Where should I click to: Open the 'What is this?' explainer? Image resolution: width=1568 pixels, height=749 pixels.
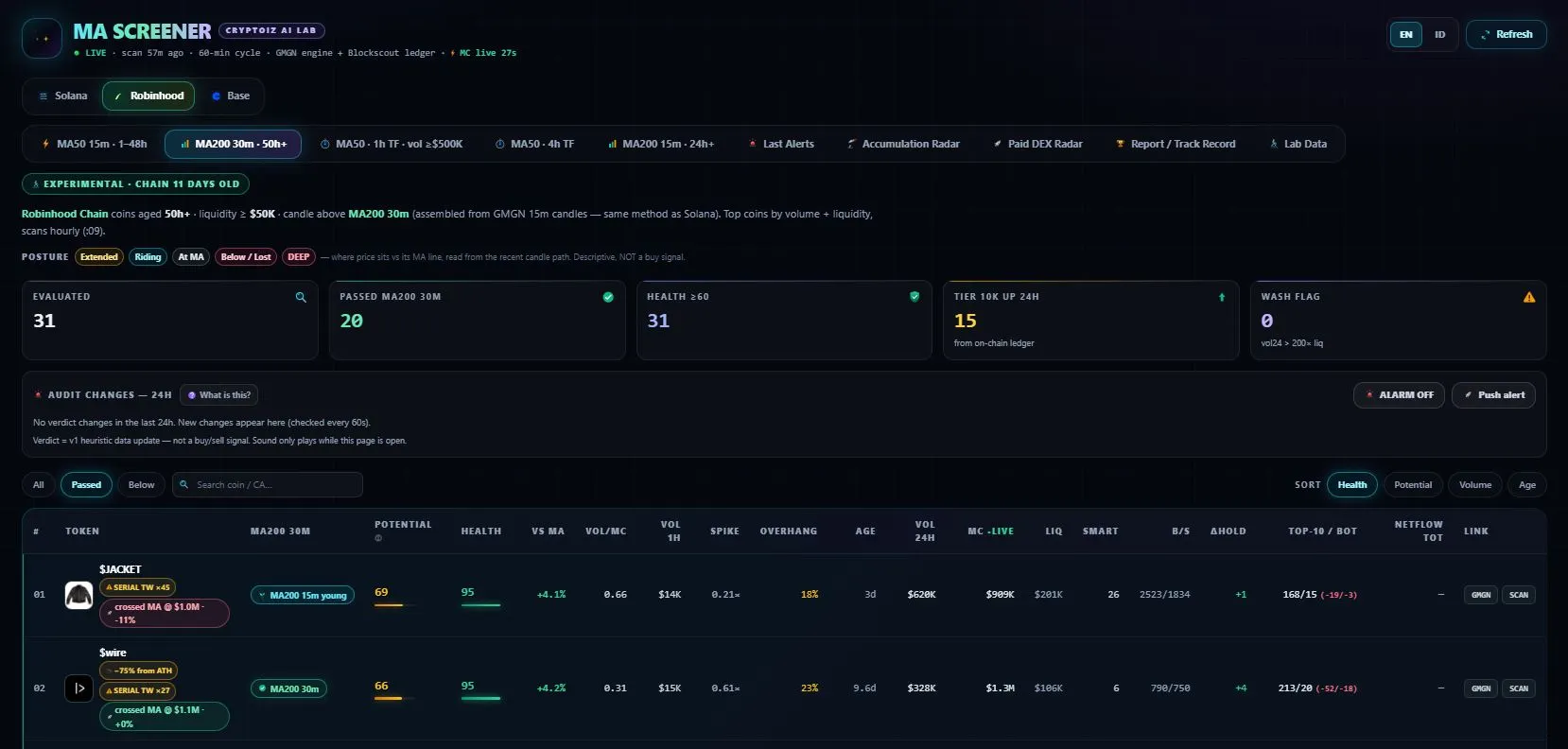point(219,395)
